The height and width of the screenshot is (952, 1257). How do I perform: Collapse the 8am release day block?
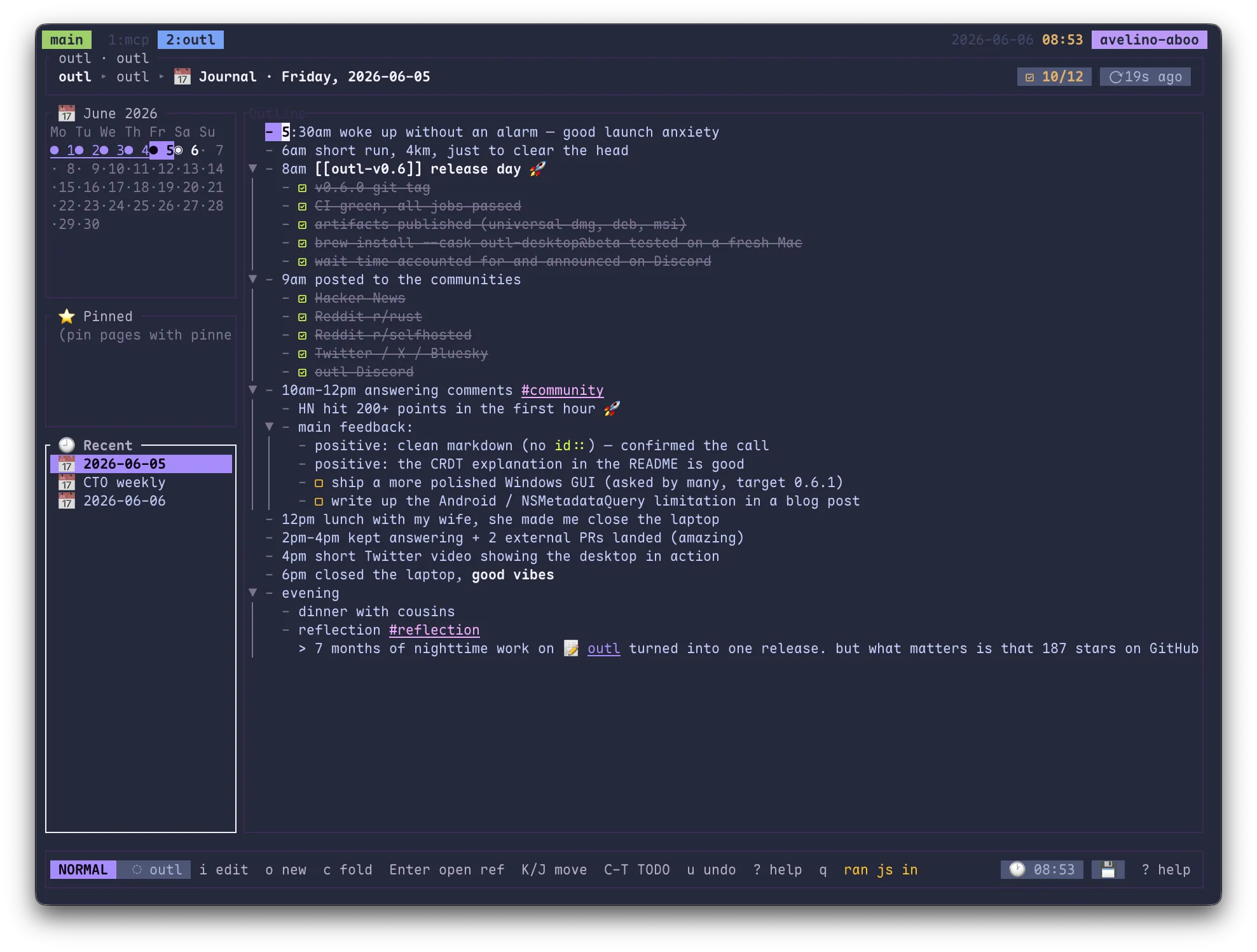tap(253, 169)
